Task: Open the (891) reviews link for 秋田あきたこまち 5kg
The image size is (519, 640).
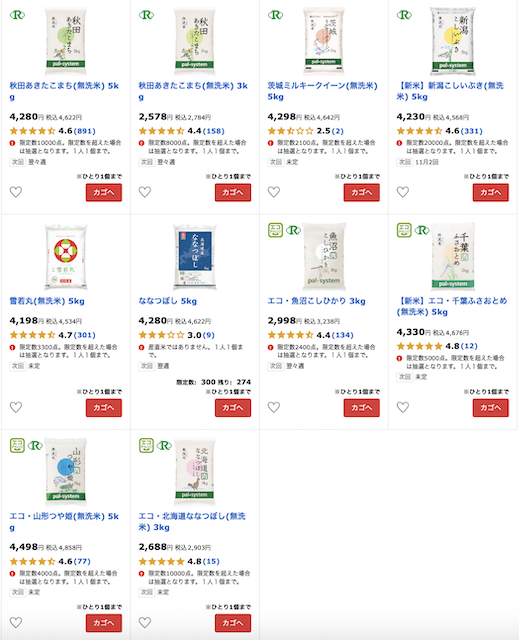Action: [x=85, y=131]
